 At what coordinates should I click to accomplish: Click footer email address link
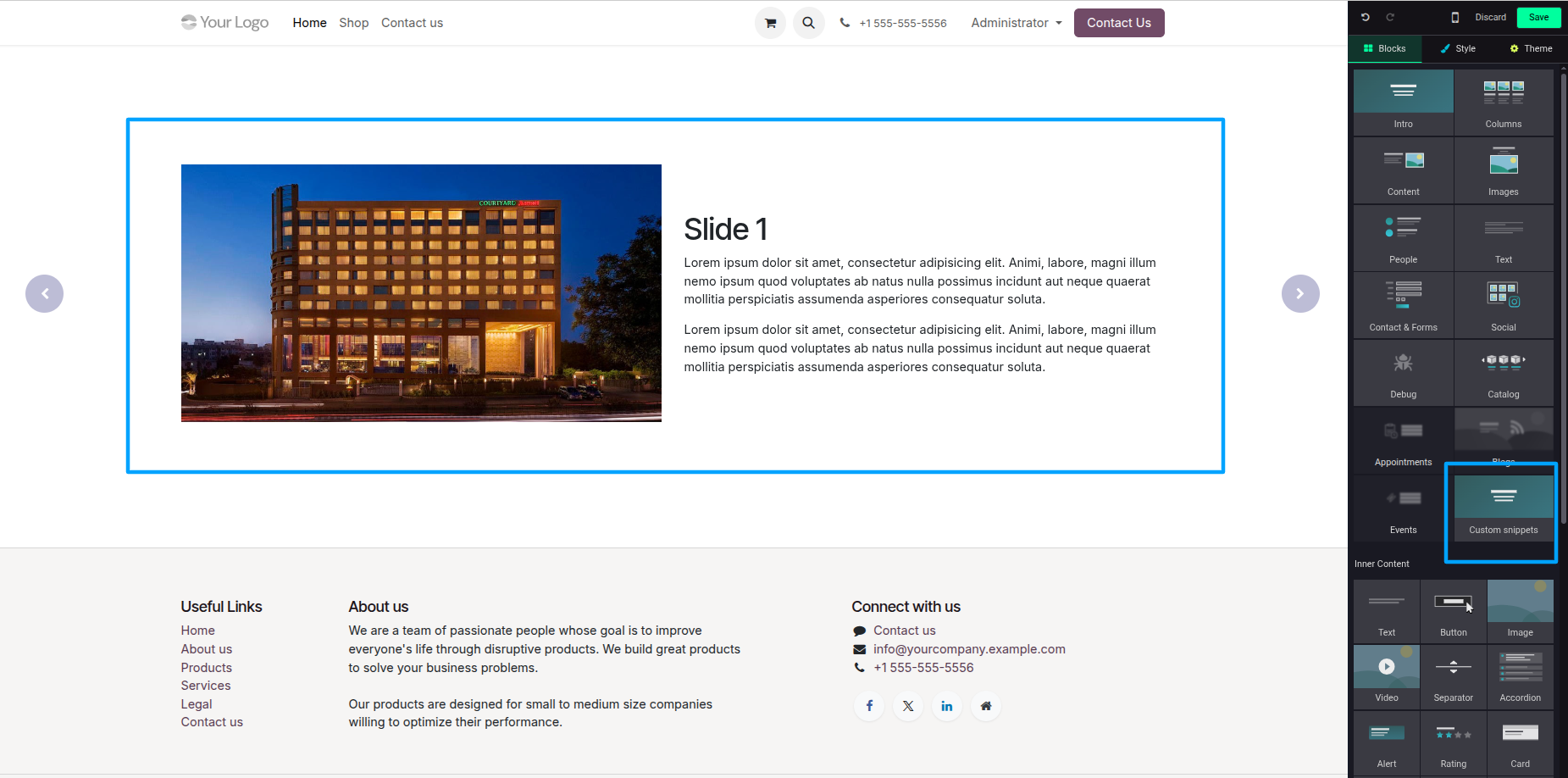(969, 649)
